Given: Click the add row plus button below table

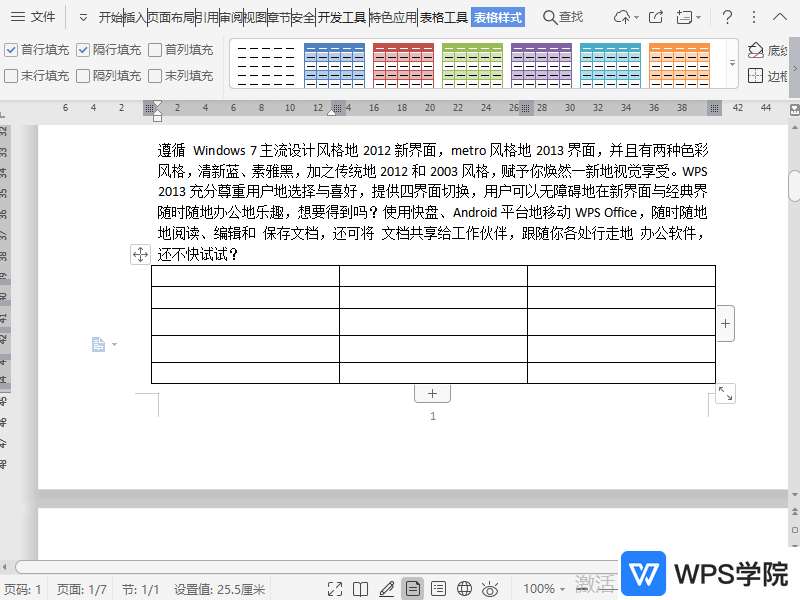Looking at the screenshot, I should [x=432, y=394].
